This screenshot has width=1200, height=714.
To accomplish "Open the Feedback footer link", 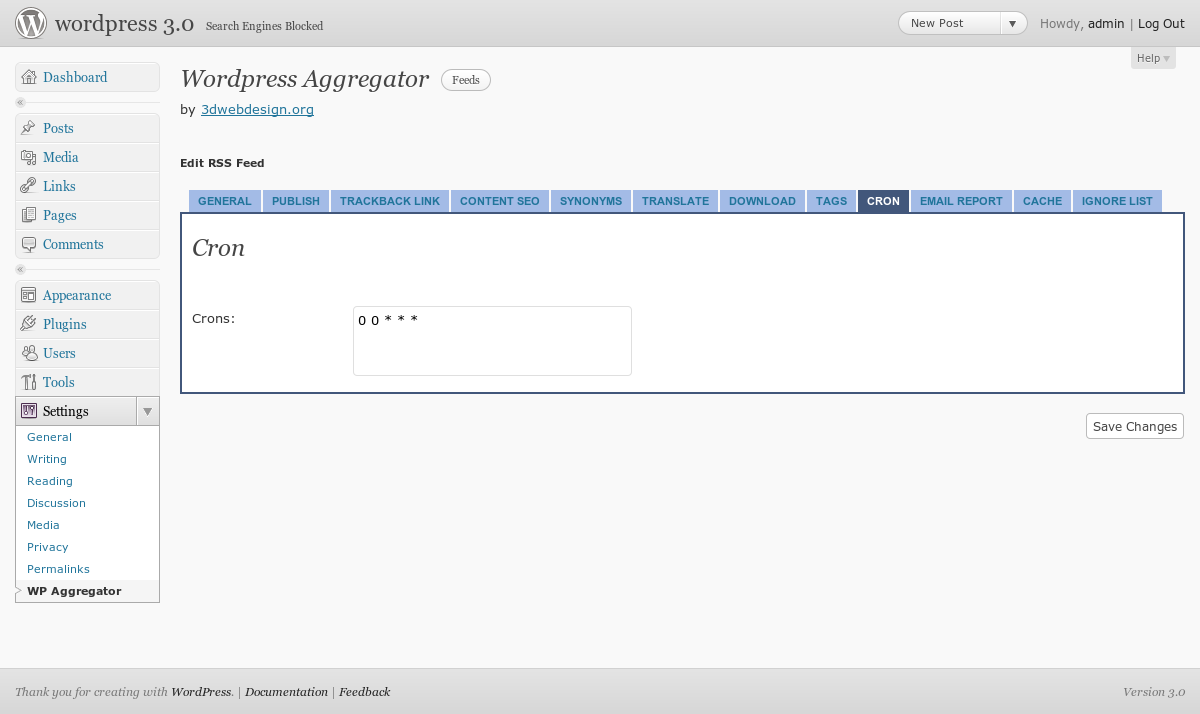I will coord(364,692).
